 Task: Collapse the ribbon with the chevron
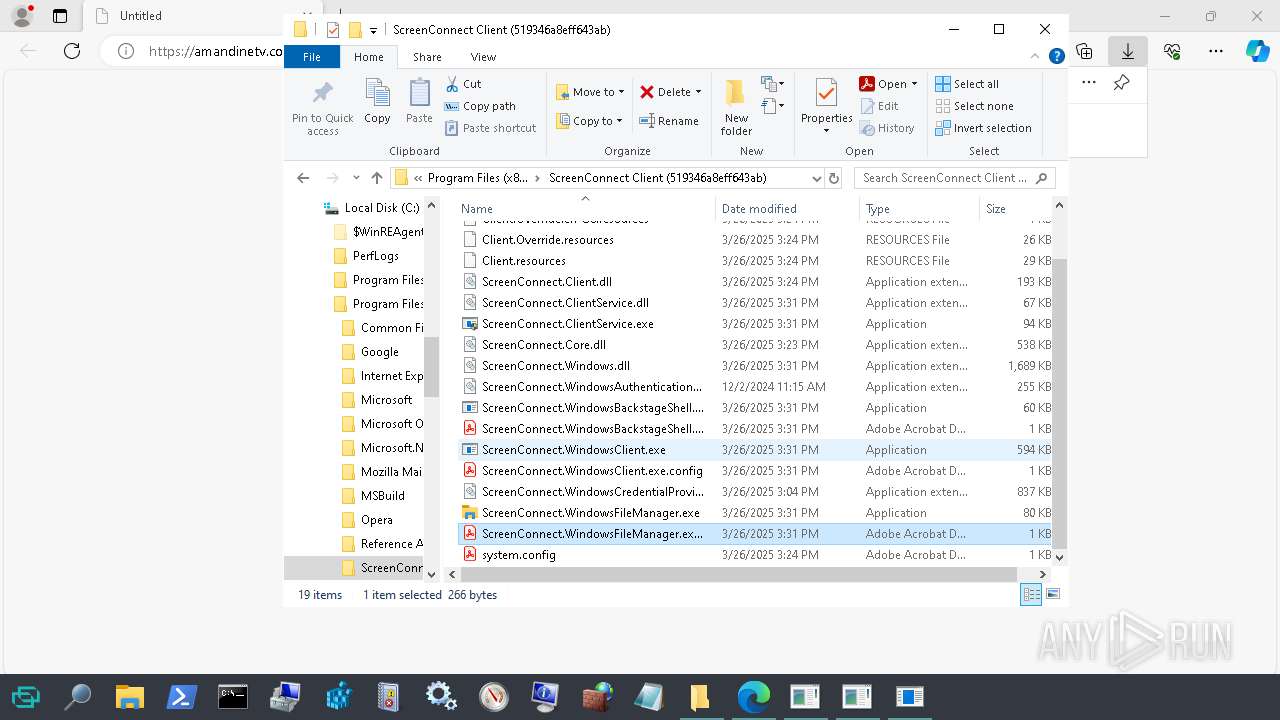(1035, 57)
